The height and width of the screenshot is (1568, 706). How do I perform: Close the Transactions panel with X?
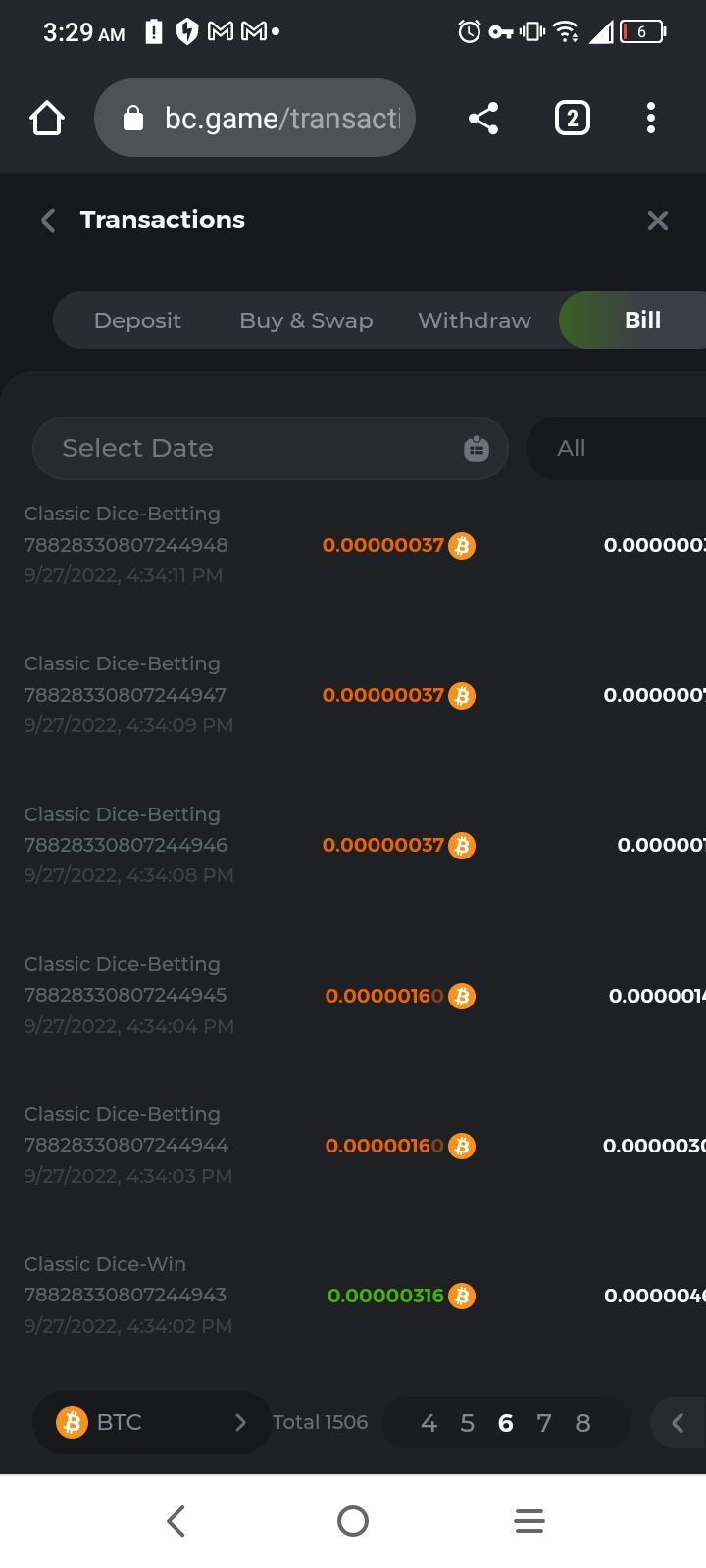tap(657, 220)
